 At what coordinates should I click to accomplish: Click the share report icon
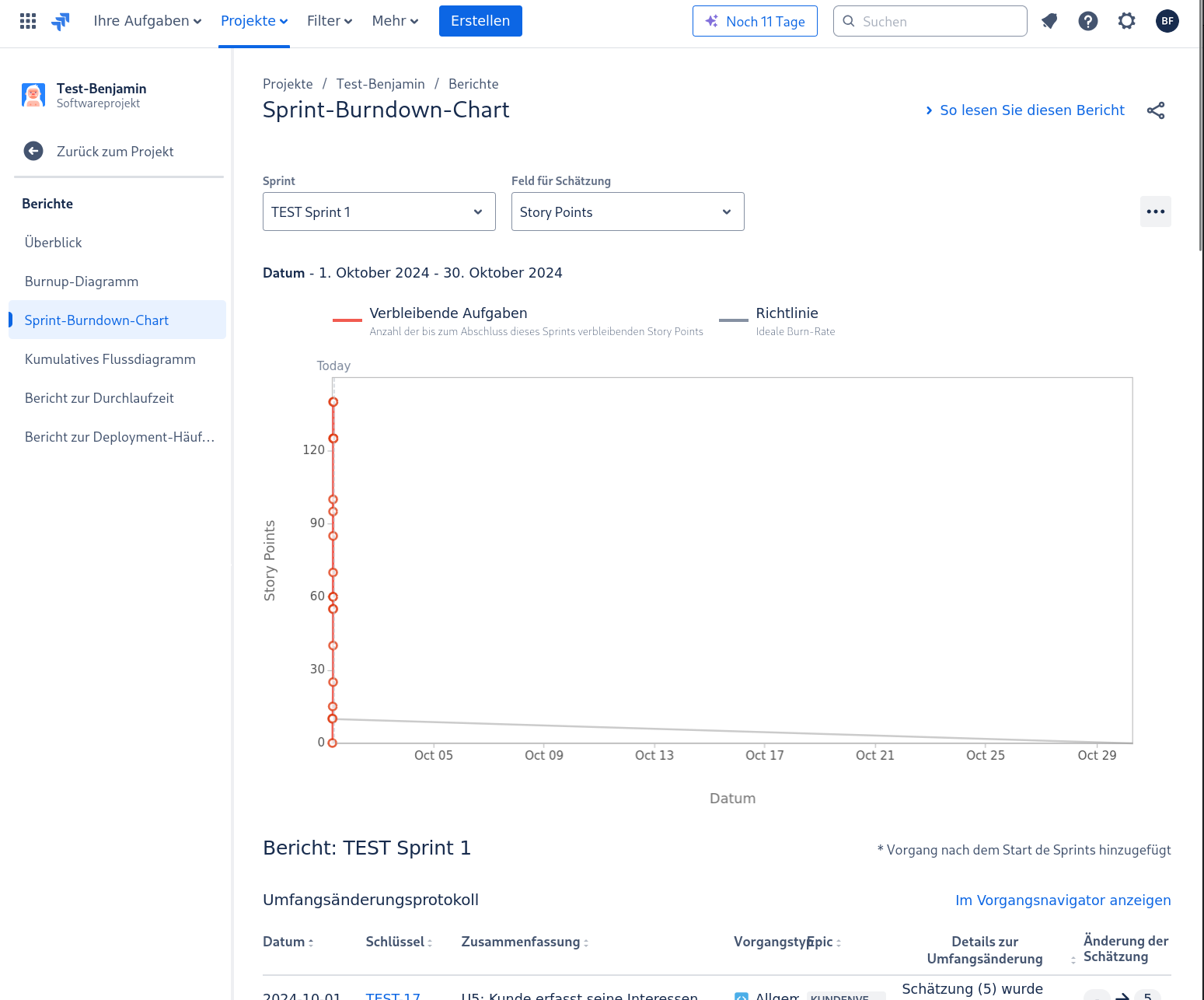[x=1156, y=110]
